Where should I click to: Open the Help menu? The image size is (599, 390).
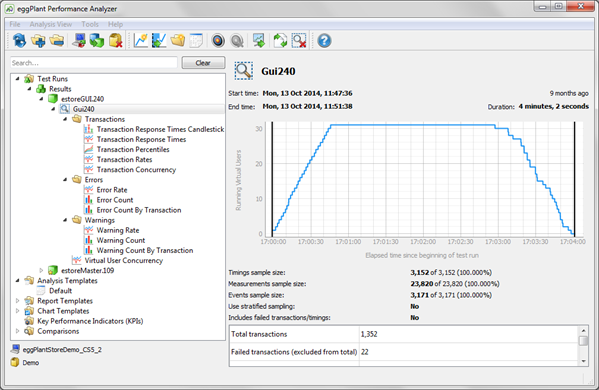click(115, 24)
